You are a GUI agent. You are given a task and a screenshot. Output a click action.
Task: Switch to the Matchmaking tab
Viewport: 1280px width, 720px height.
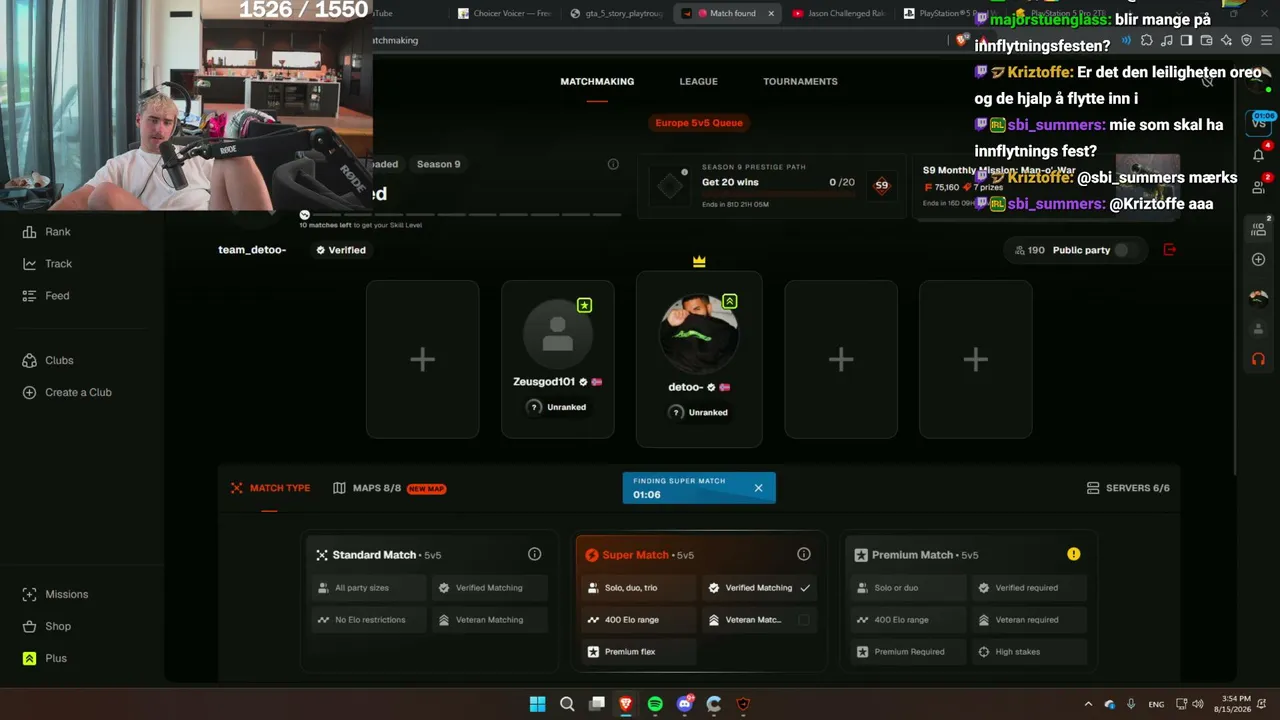tap(597, 82)
